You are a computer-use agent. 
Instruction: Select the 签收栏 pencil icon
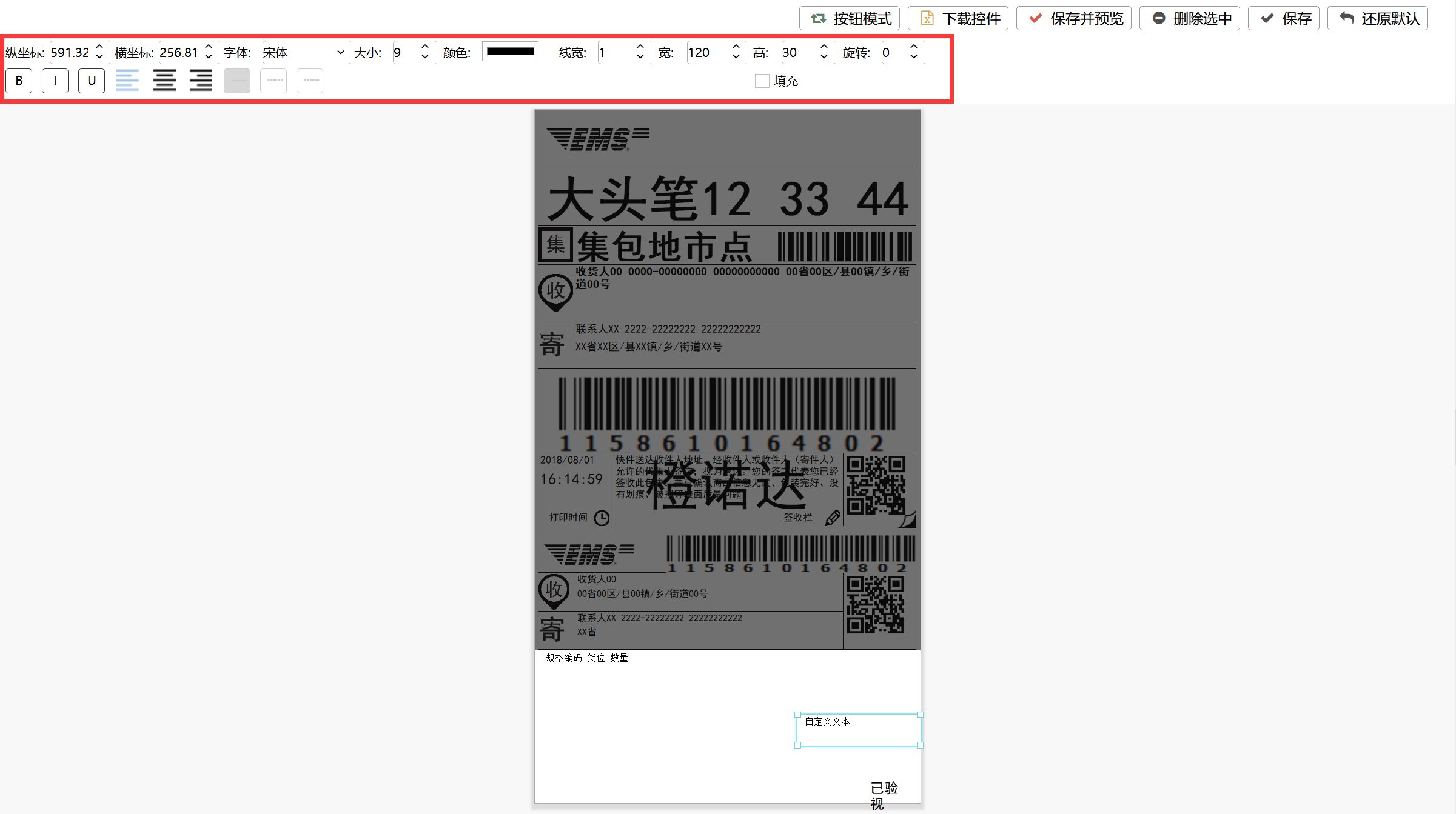pos(833,518)
